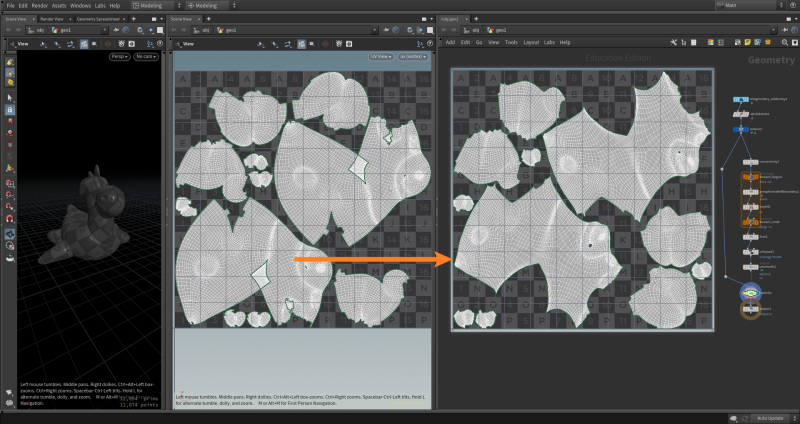Click the magnet snapping icon in left toolbar
800x424 pixels.
point(10,218)
